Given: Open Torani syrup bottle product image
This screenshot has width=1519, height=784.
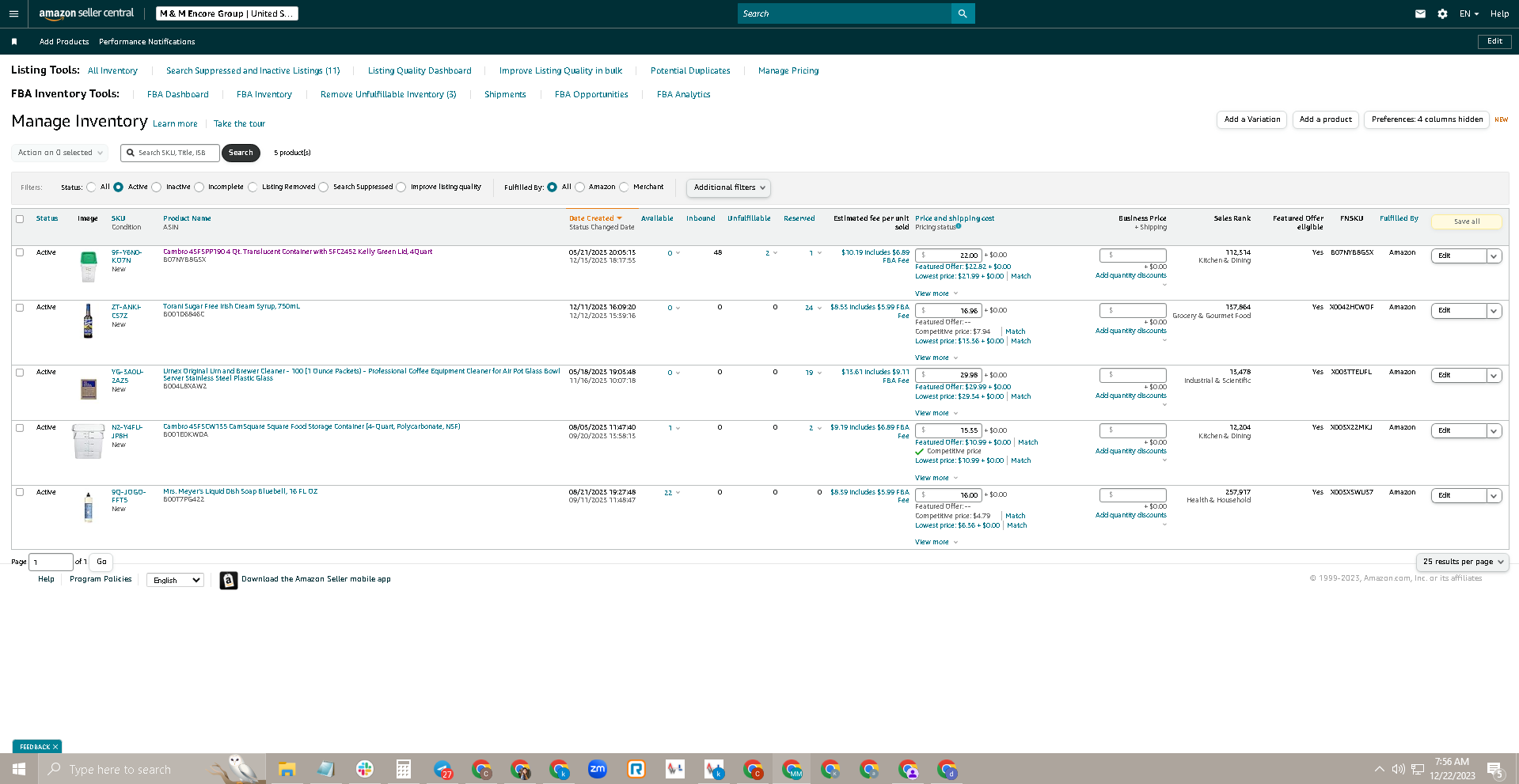Looking at the screenshot, I should (88, 321).
